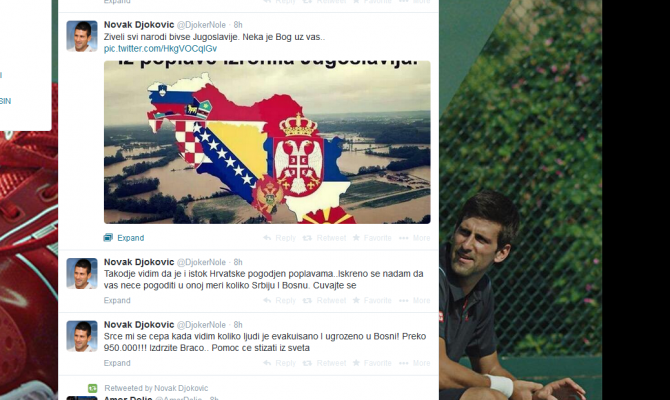Screen dimensions: 670x400
Task: Retweet the tweet about istok Hrvatske floods
Action: (324, 300)
